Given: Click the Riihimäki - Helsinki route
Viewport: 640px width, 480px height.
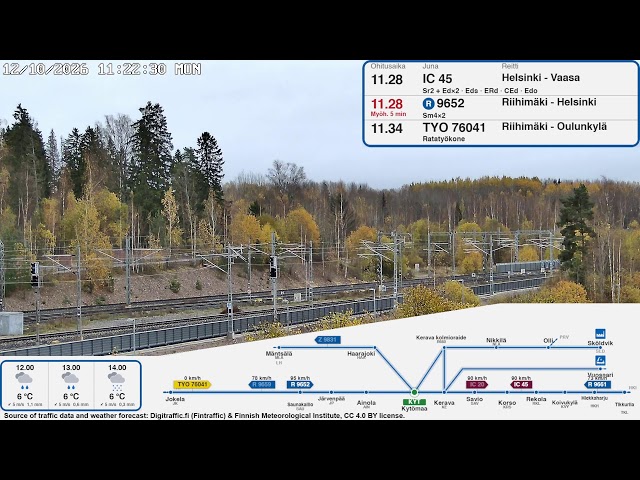Looking at the screenshot, I should 549,102.
